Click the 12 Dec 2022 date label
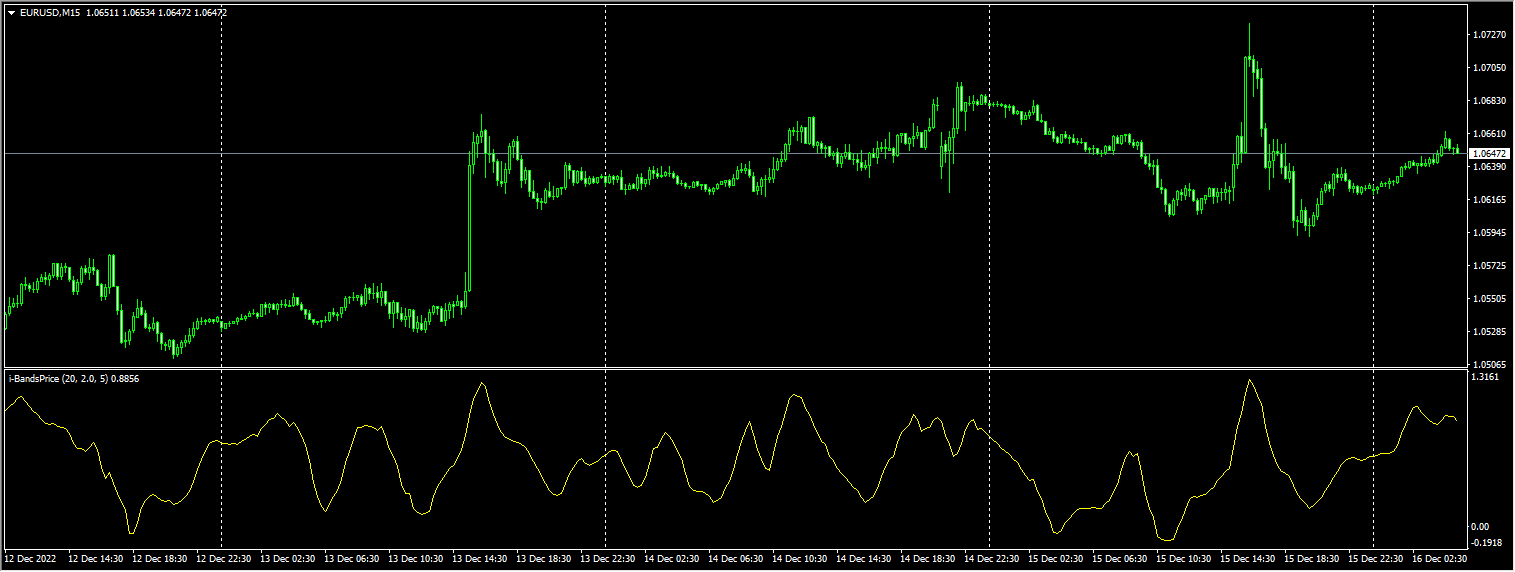1515x572 pixels. [28, 558]
